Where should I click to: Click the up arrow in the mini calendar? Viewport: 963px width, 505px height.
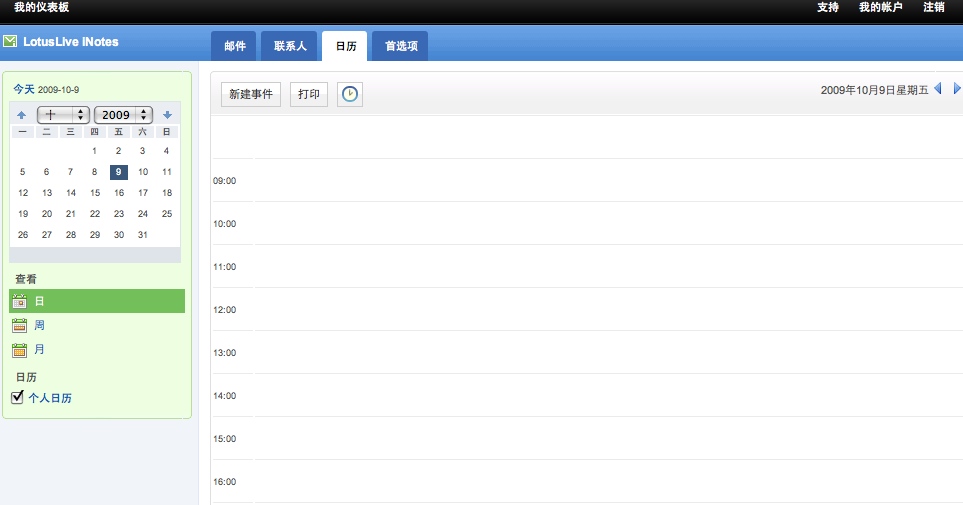pos(22,115)
